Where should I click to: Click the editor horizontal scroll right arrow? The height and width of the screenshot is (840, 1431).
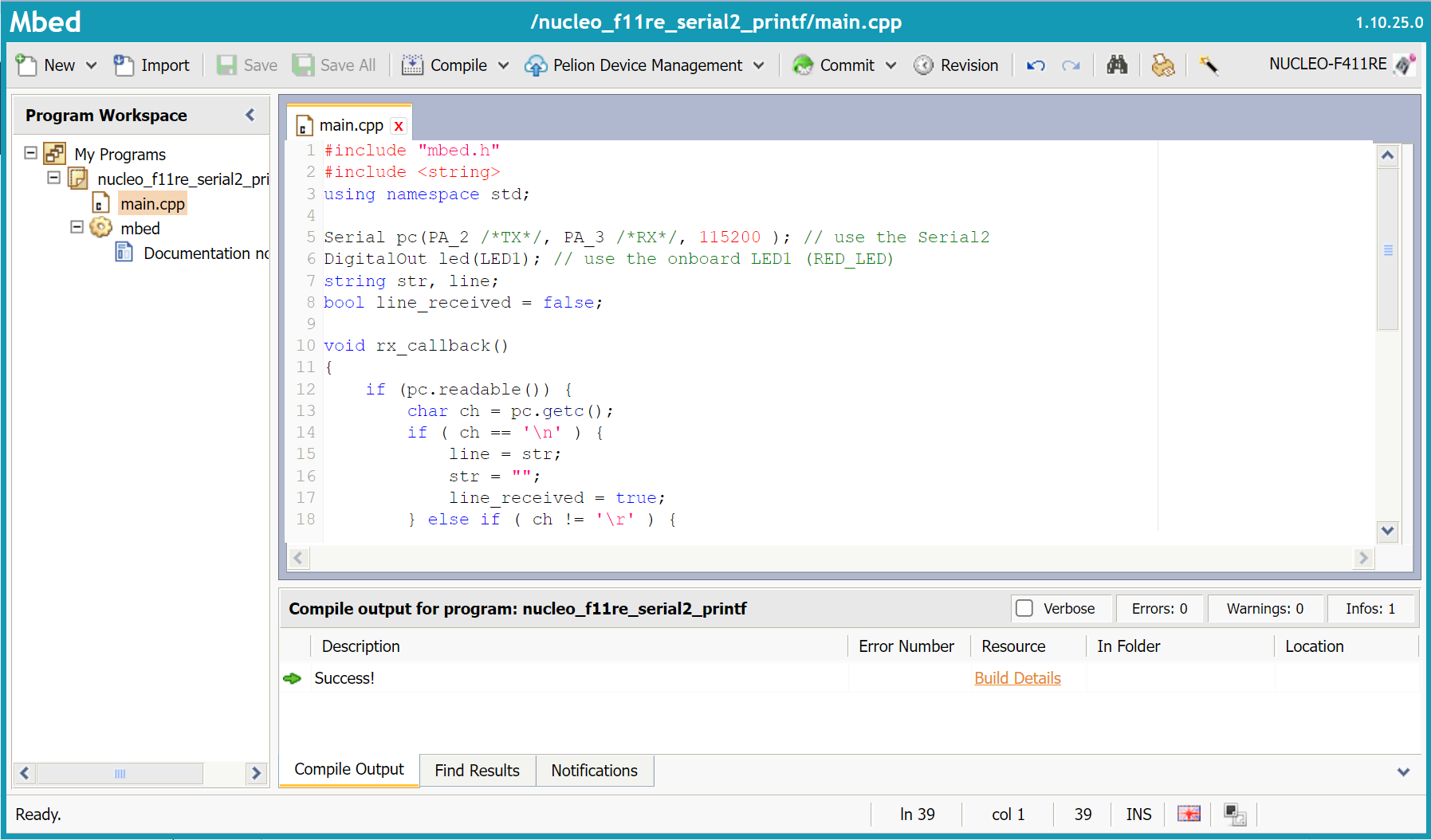pos(1363,558)
